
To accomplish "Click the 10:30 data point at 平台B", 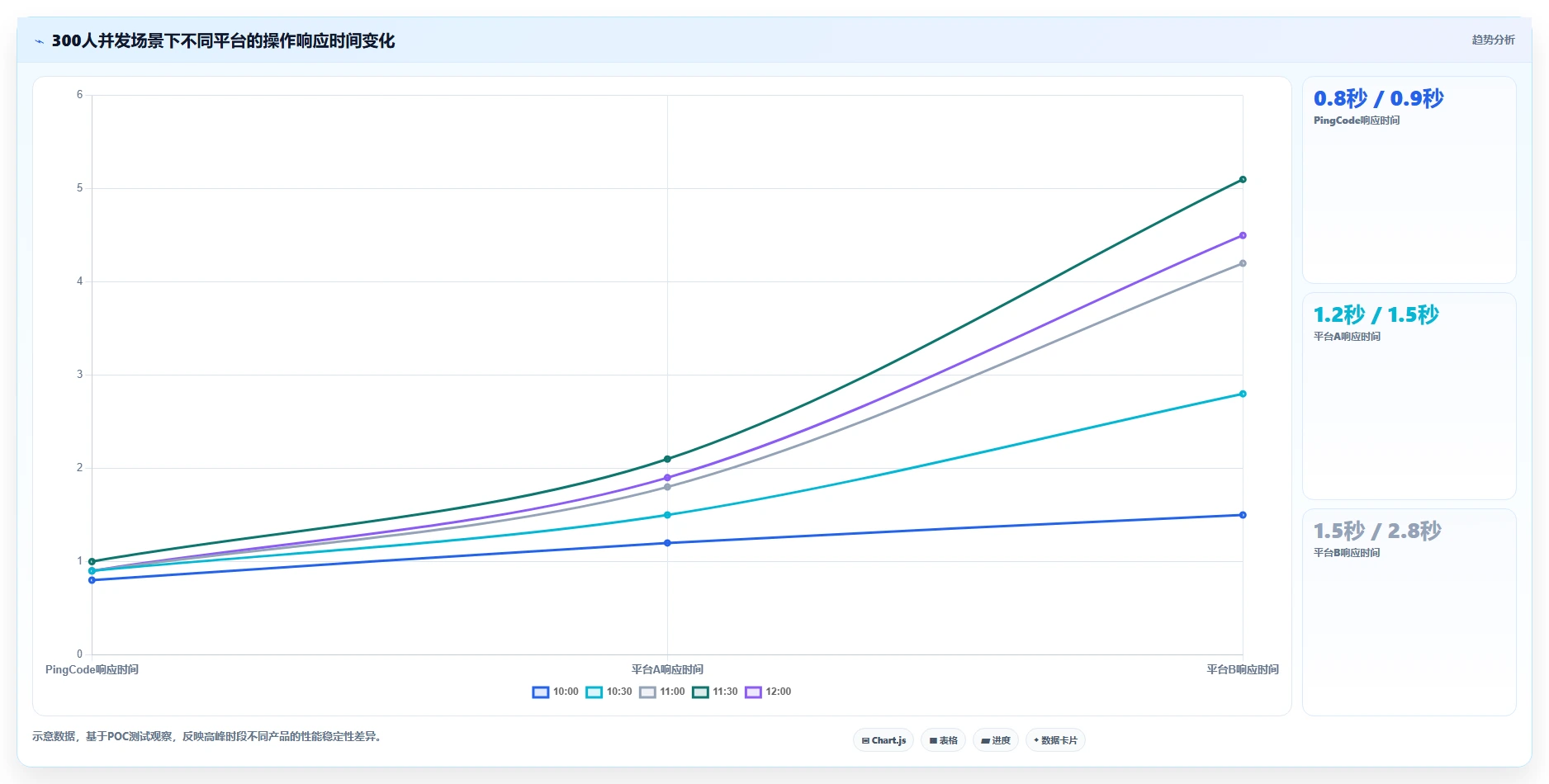I will coord(1243,394).
